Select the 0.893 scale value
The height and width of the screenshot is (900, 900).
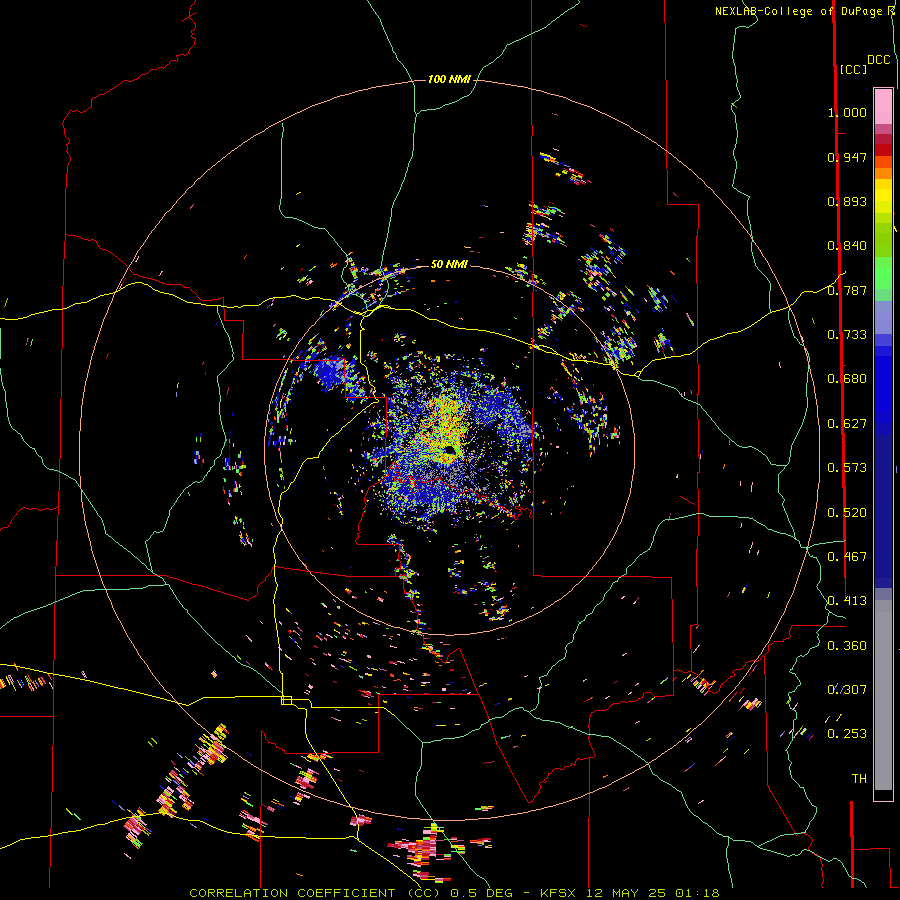(847, 201)
